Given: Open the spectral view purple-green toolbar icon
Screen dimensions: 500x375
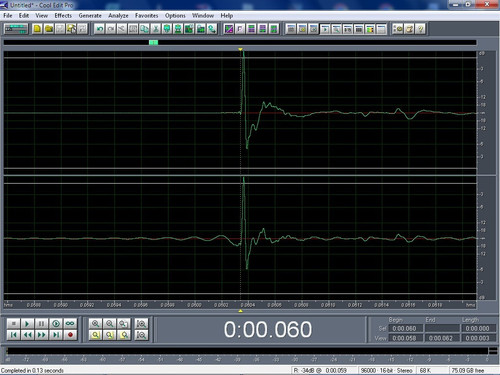Looking at the screenshot, I should (229, 29).
